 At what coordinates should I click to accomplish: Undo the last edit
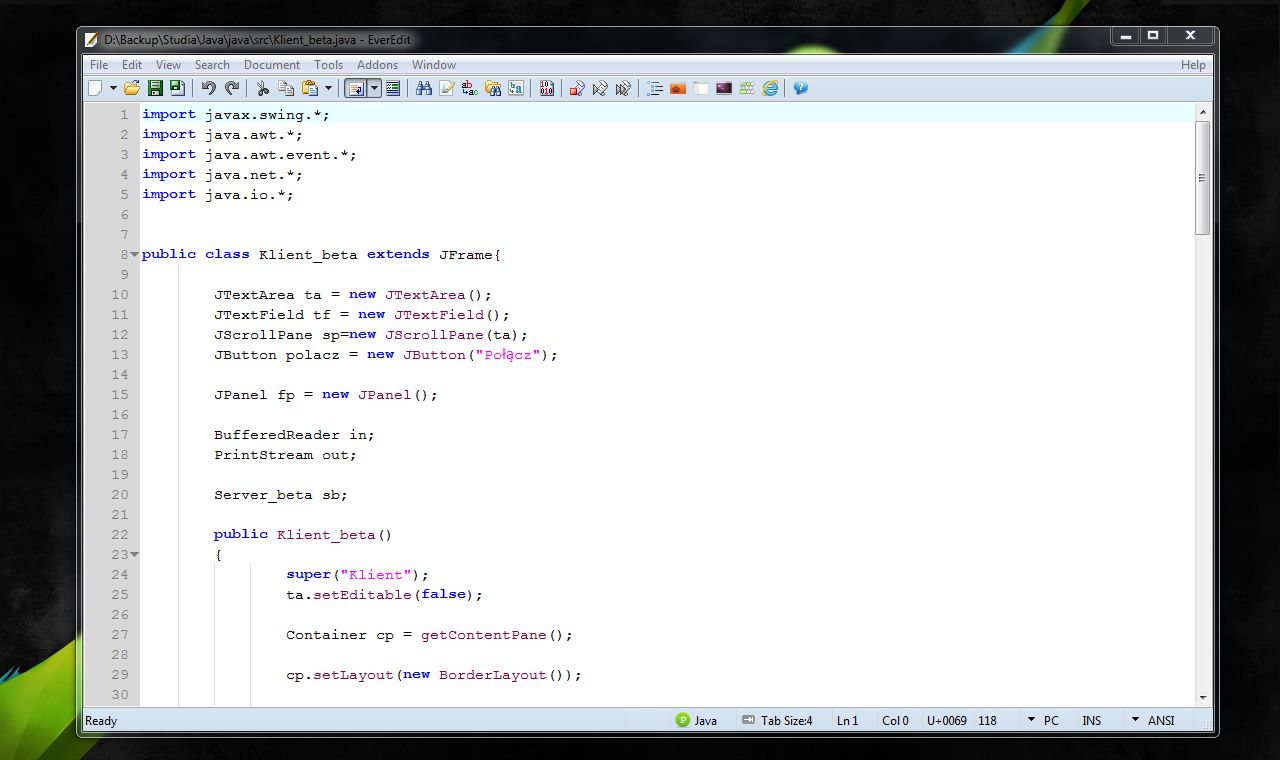[208, 88]
